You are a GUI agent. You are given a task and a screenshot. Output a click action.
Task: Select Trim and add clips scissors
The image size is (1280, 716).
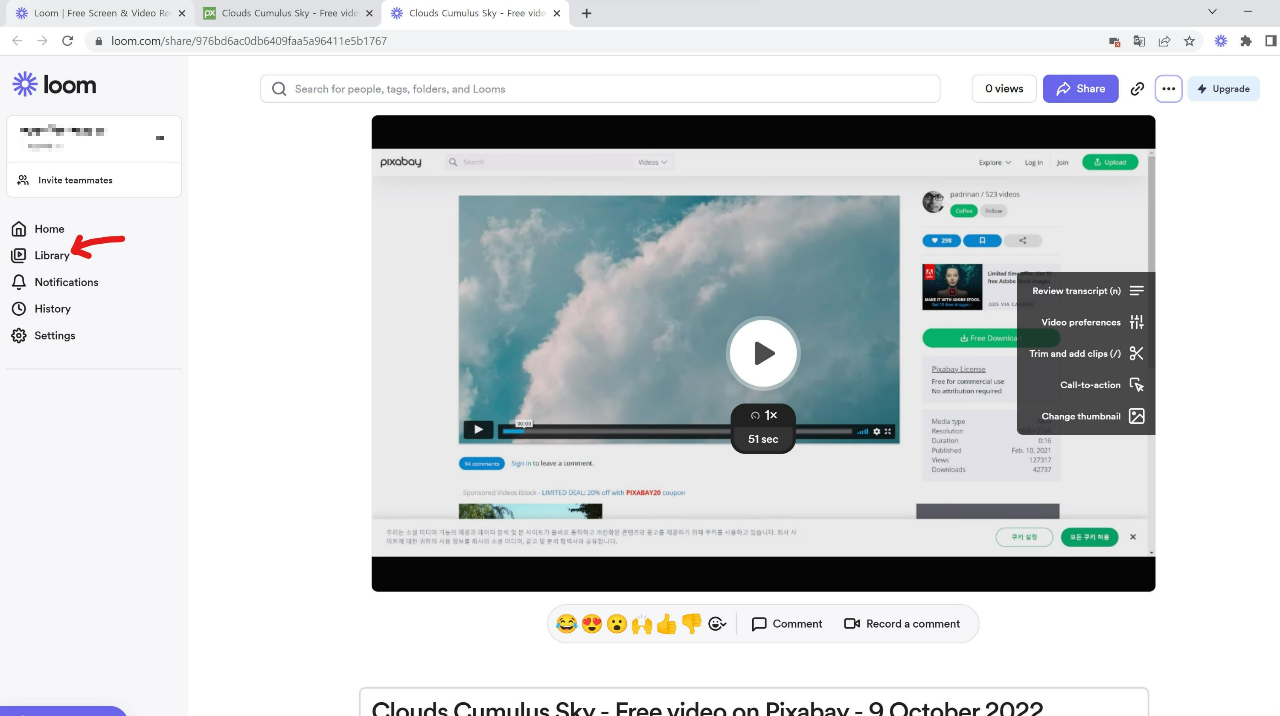click(1086, 353)
